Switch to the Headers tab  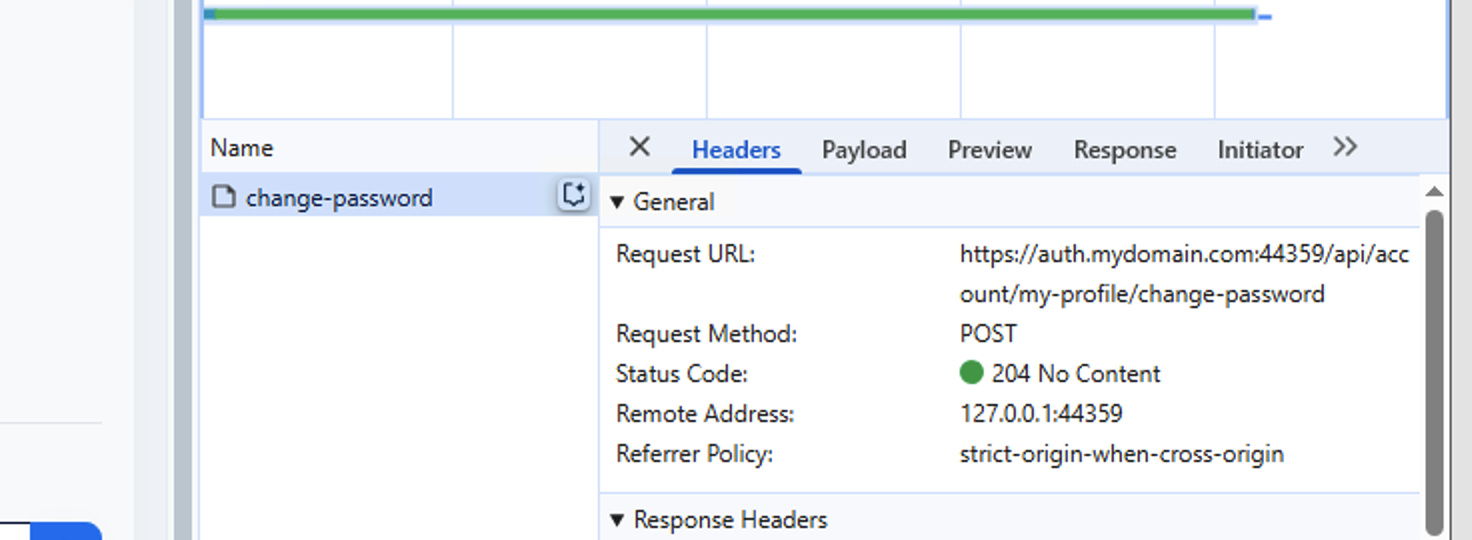(x=736, y=150)
